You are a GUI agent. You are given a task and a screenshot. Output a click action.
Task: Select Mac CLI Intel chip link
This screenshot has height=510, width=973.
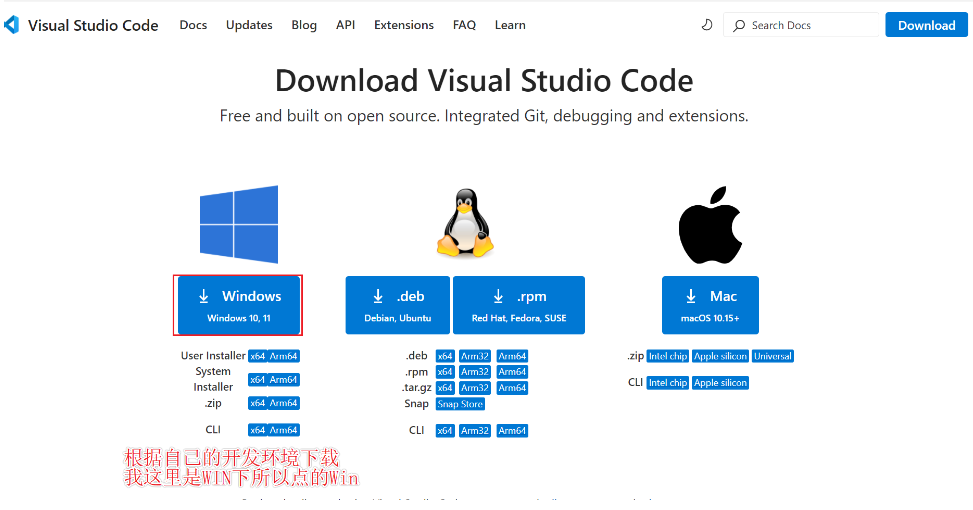[668, 383]
